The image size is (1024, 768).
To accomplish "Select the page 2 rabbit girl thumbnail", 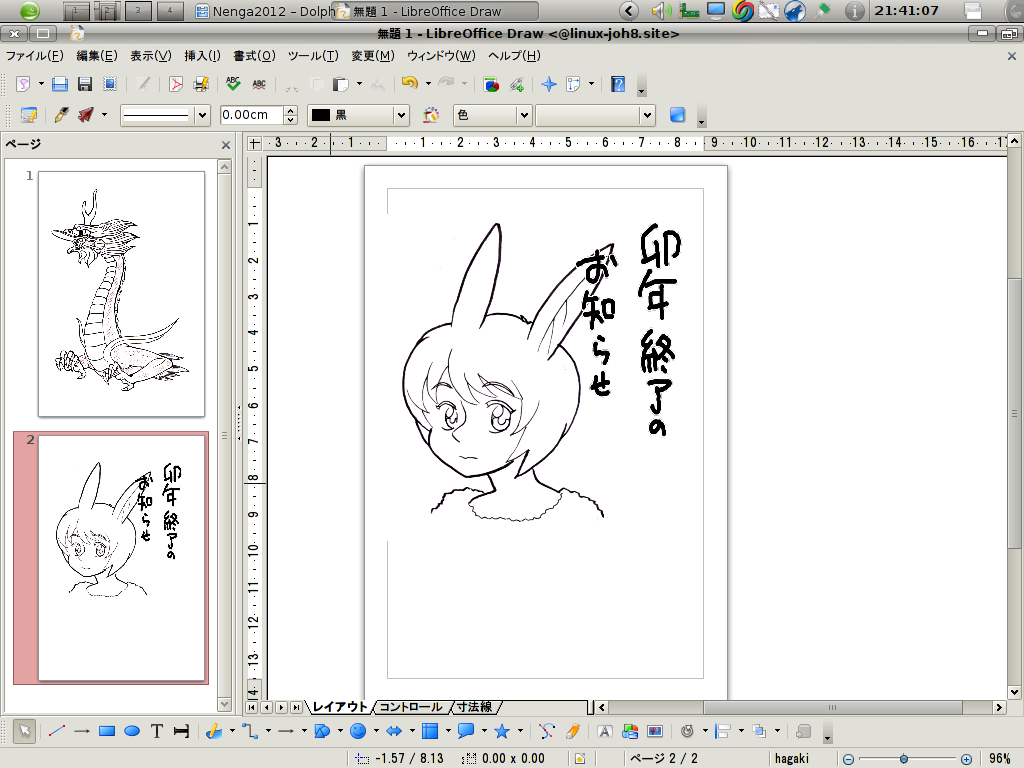I will tap(121, 558).
